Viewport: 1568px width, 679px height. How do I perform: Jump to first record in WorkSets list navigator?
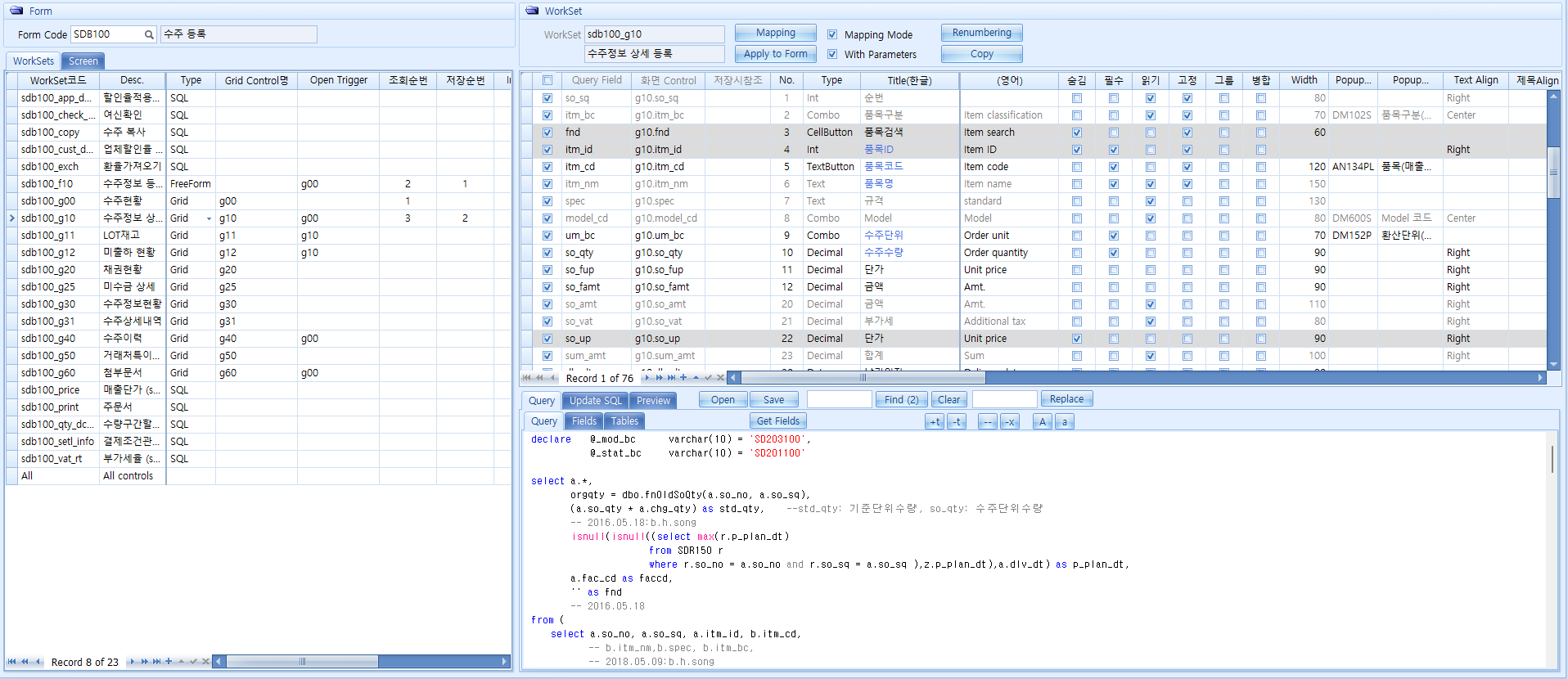tap(11, 662)
